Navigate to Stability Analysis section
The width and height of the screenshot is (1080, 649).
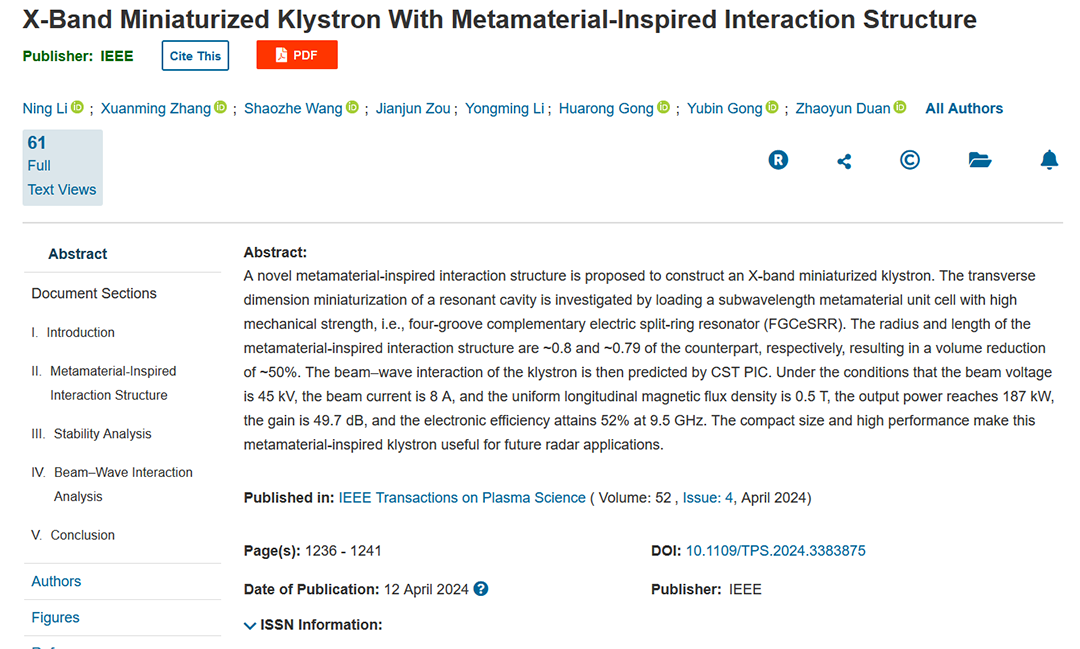point(102,434)
